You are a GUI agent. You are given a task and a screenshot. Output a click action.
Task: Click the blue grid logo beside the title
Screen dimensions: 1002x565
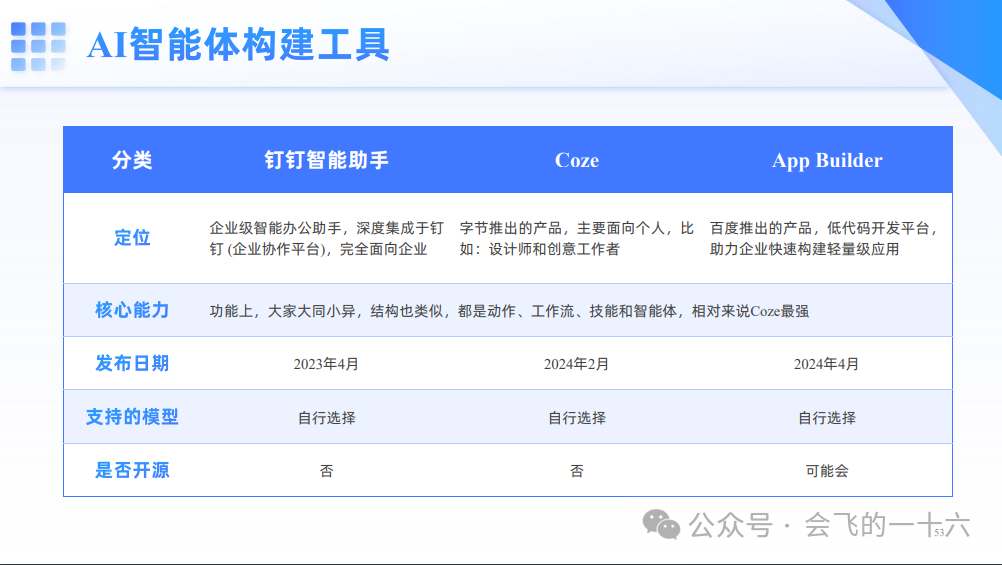pos(38,46)
